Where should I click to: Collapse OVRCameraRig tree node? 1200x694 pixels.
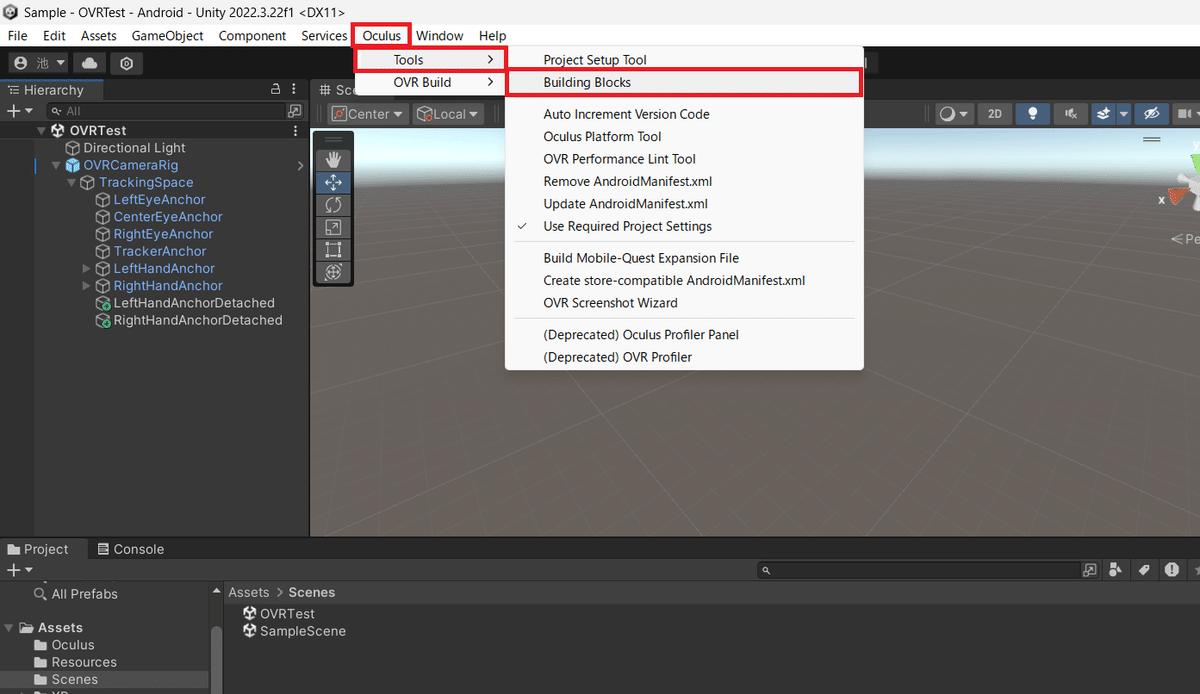56,165
